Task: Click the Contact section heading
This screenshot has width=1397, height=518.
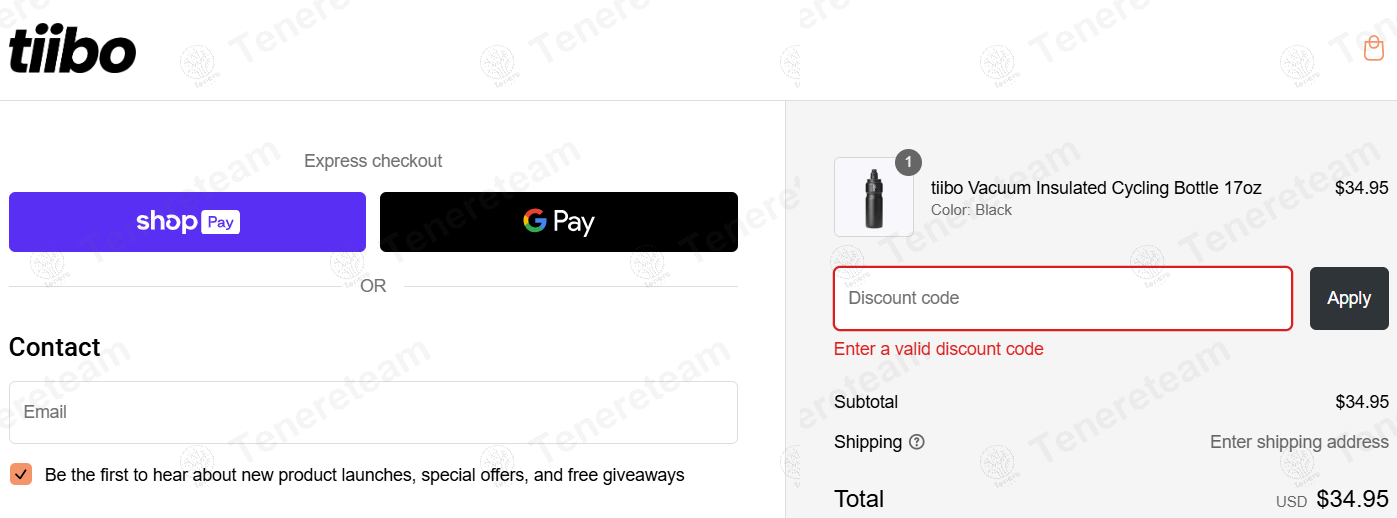Action: [55, 347]
